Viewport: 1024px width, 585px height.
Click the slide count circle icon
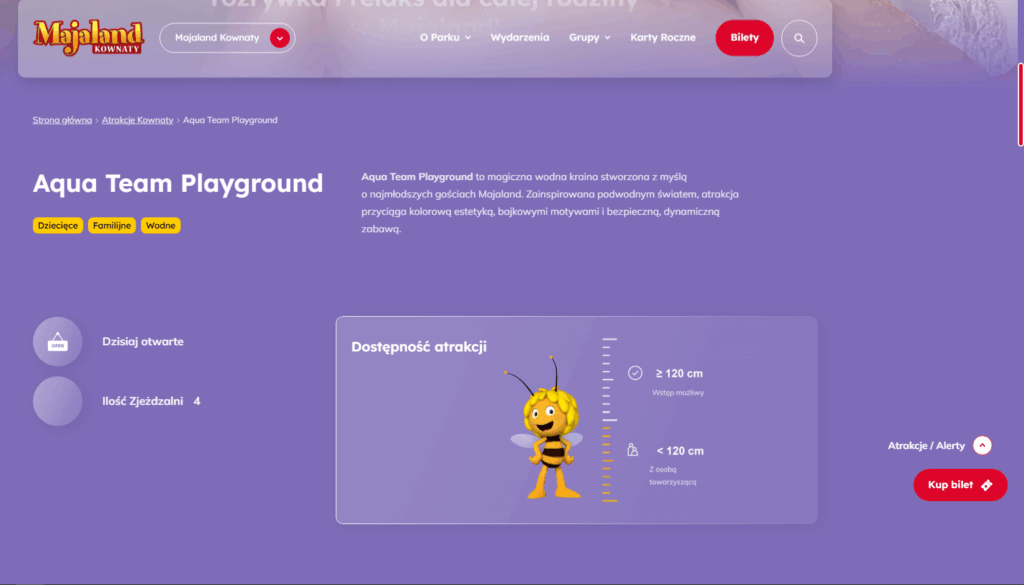[x=57, y=401]
